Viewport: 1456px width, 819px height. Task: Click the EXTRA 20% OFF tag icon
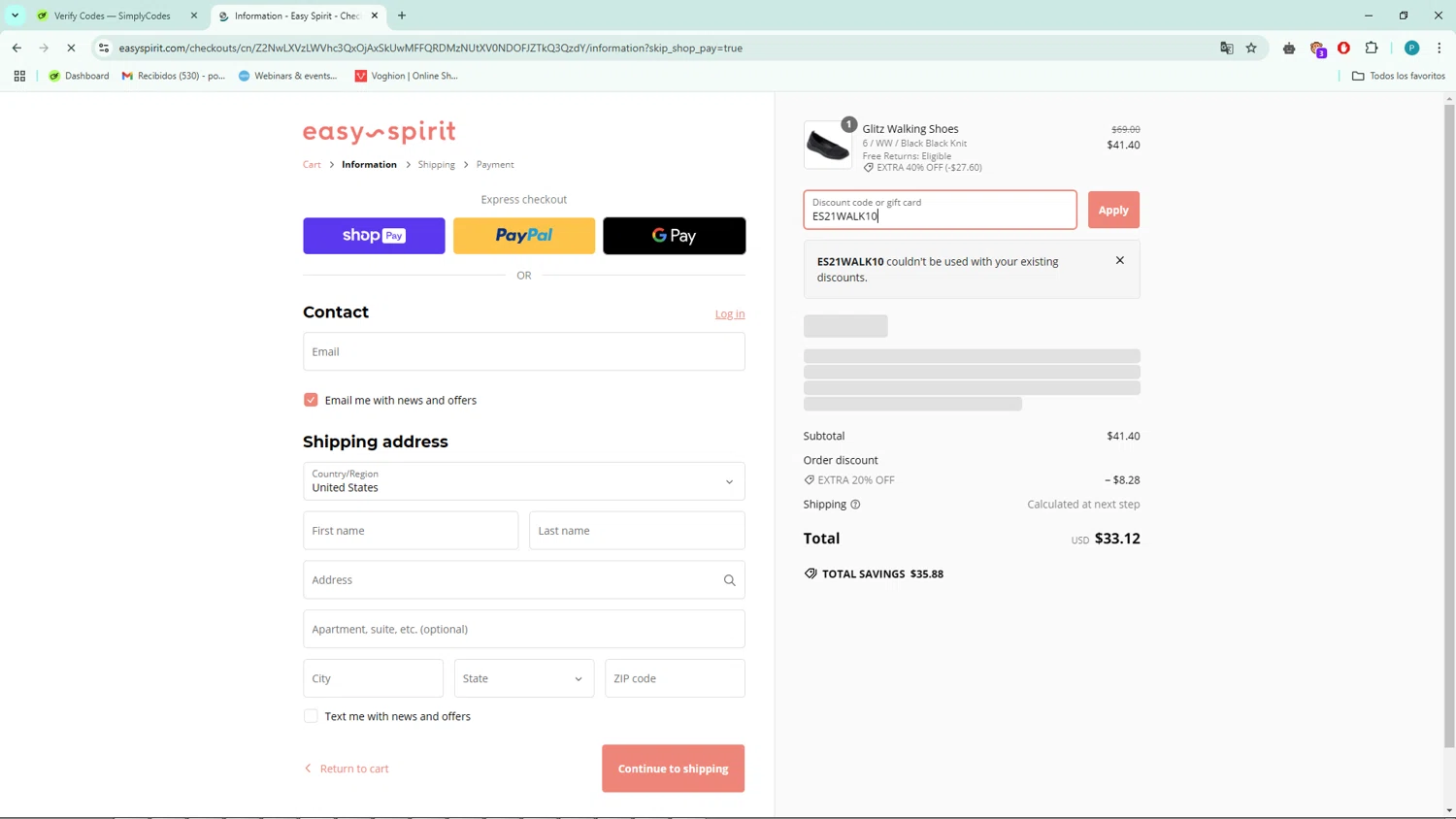[810, 480]
